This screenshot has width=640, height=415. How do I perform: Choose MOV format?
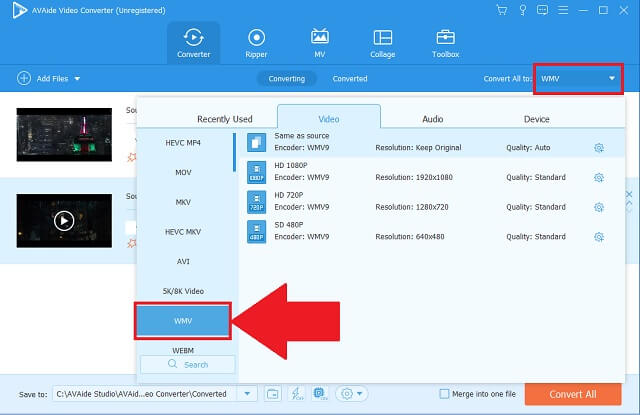[183, 173]
